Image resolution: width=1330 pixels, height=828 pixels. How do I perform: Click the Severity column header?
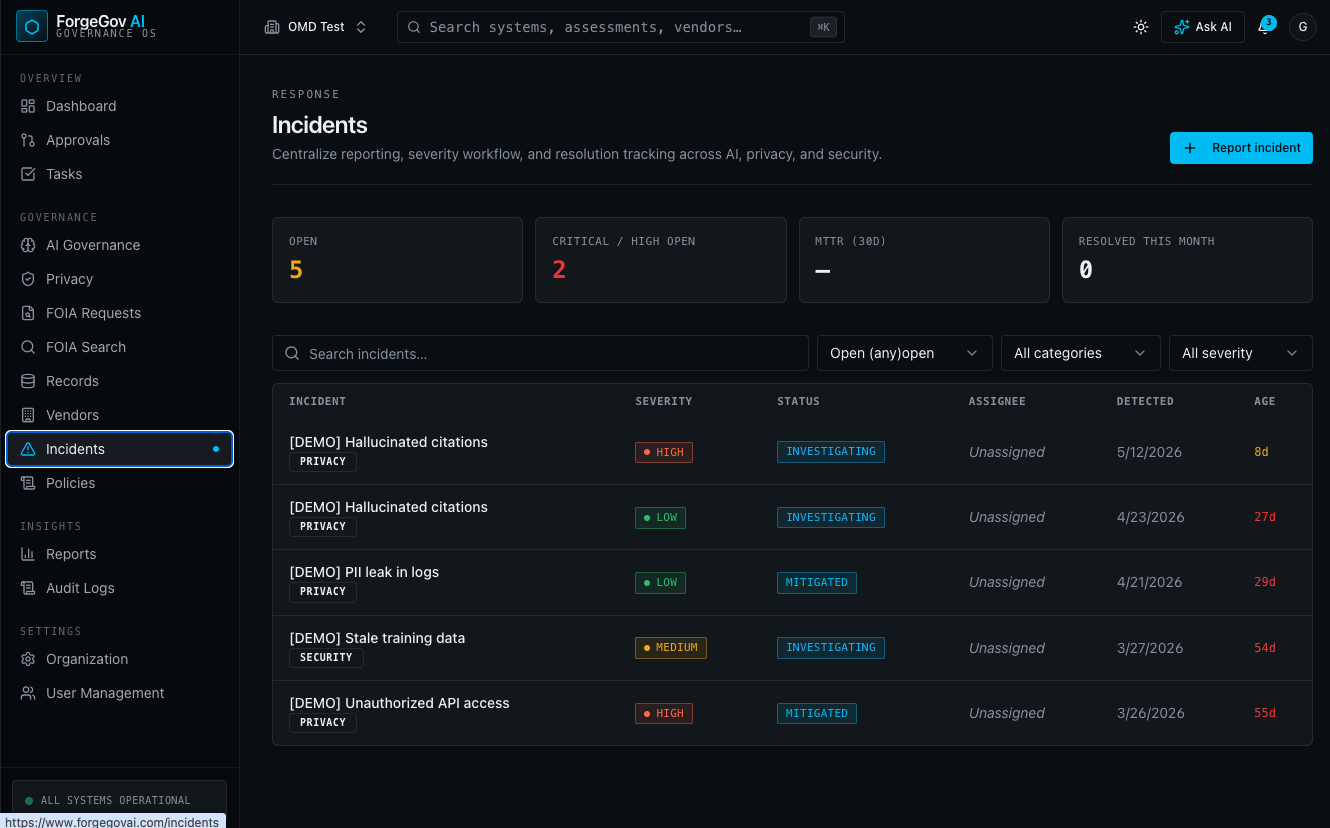point(664,401)
